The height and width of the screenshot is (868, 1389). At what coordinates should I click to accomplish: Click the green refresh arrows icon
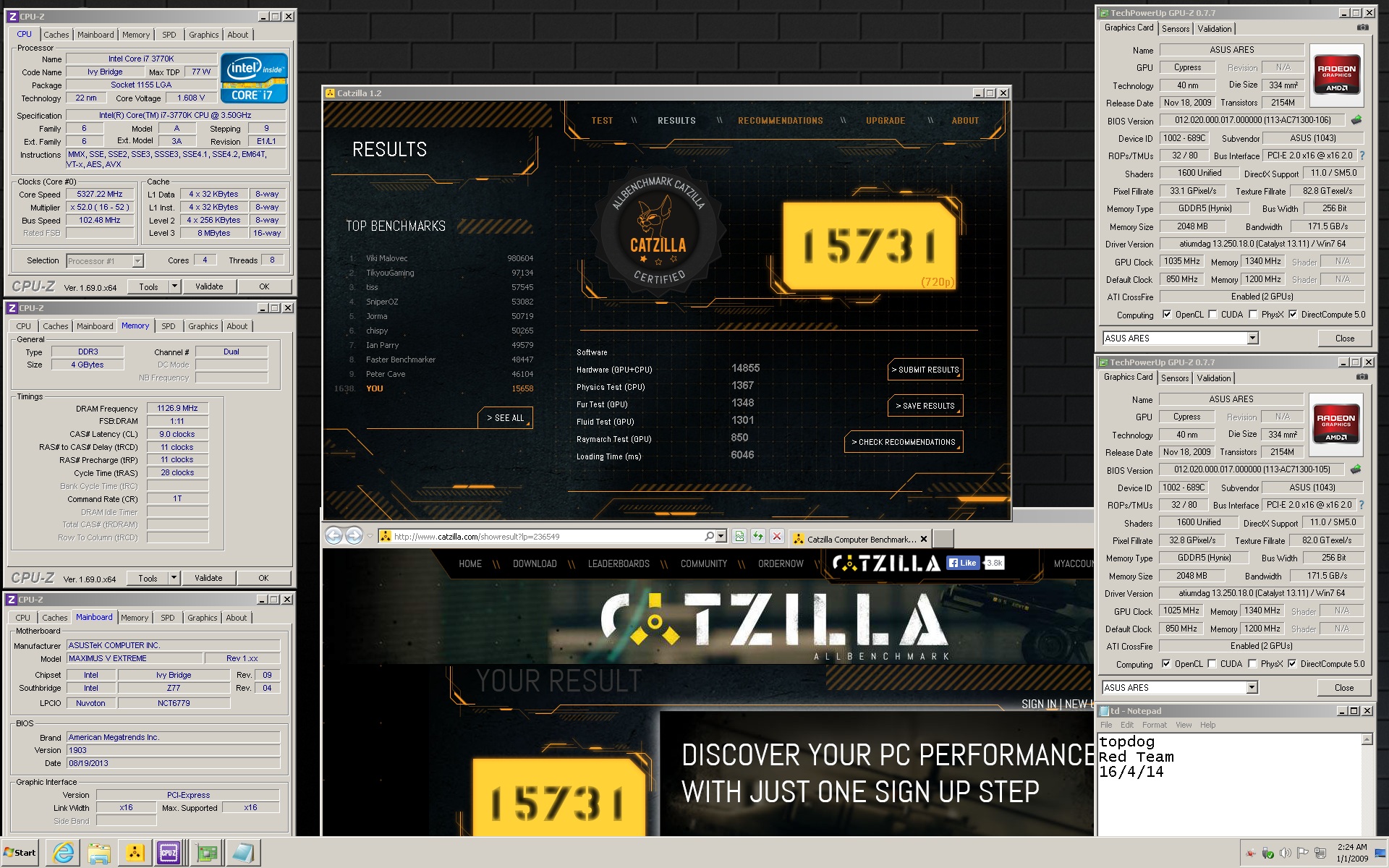[x=757, y=536]
